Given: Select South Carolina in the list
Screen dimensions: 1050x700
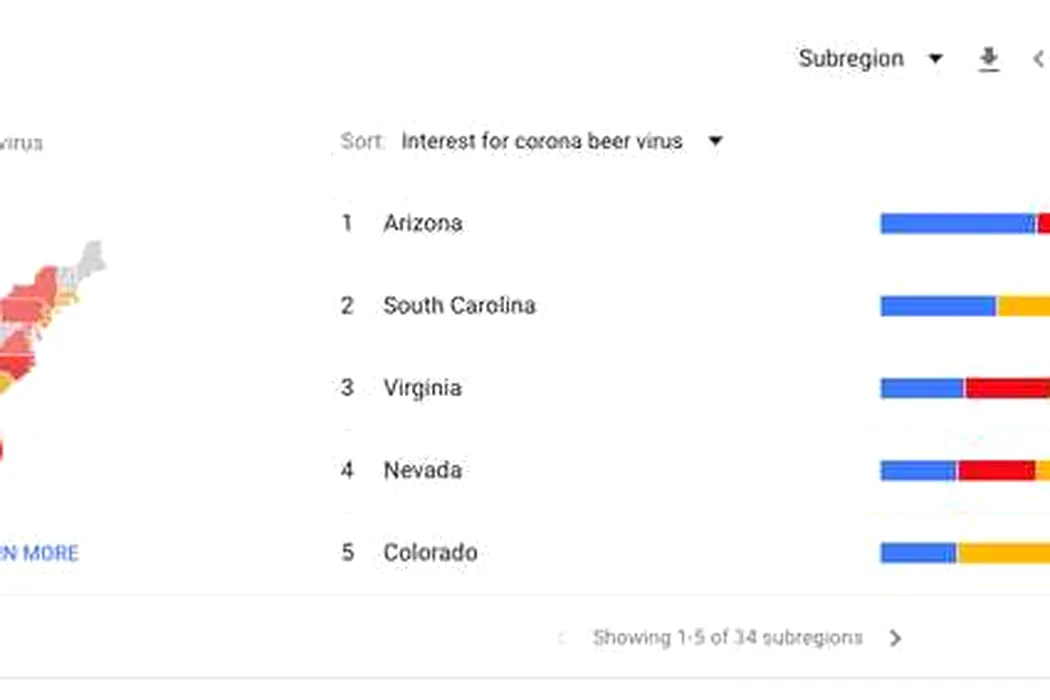Looking at the screenshot, I should [x=459, y=305].
